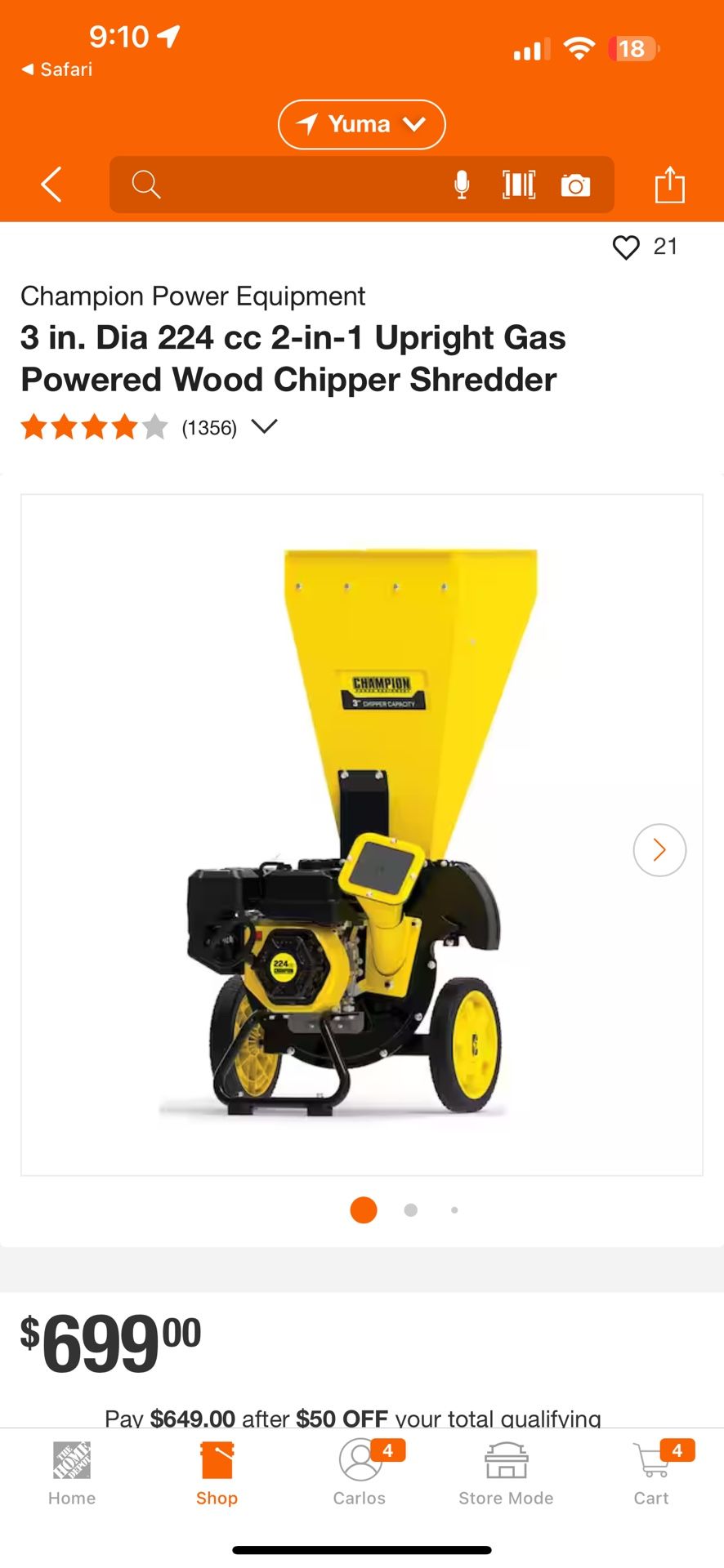The height and width of the screenshot is (1568, 724).
Task: Return to Safari via back link
Action: coord(57,69)
